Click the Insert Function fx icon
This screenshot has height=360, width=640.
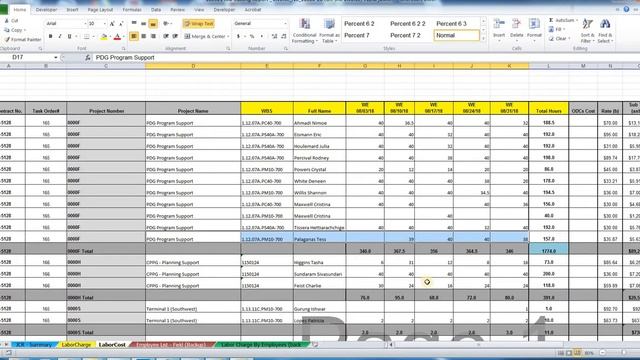pyautogui.click(x=87, y=58)
